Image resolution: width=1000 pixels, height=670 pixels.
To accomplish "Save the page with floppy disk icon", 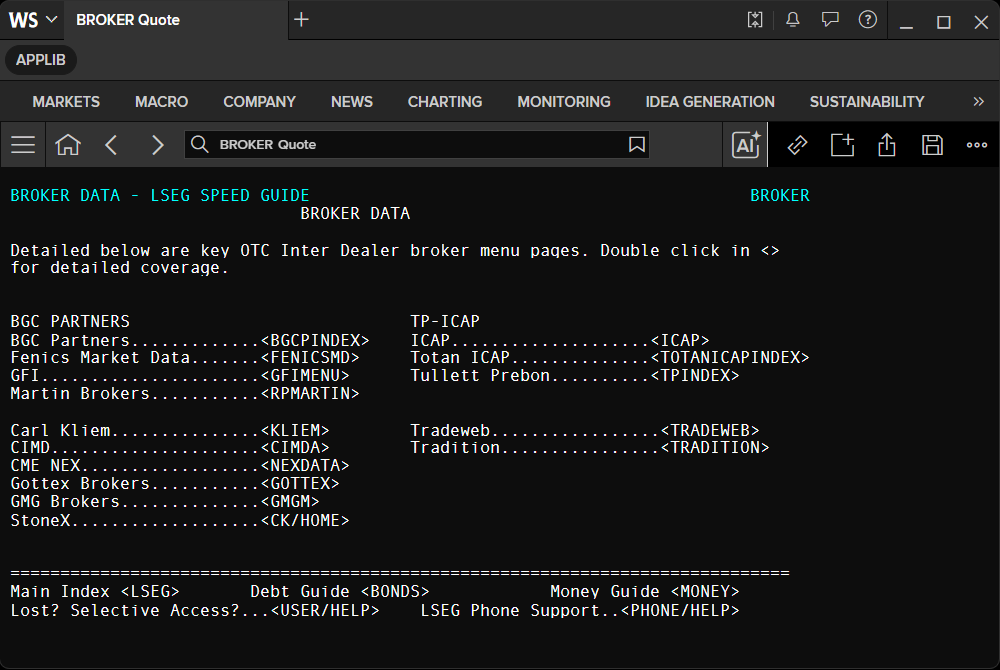I will click(x=932, y=145).
